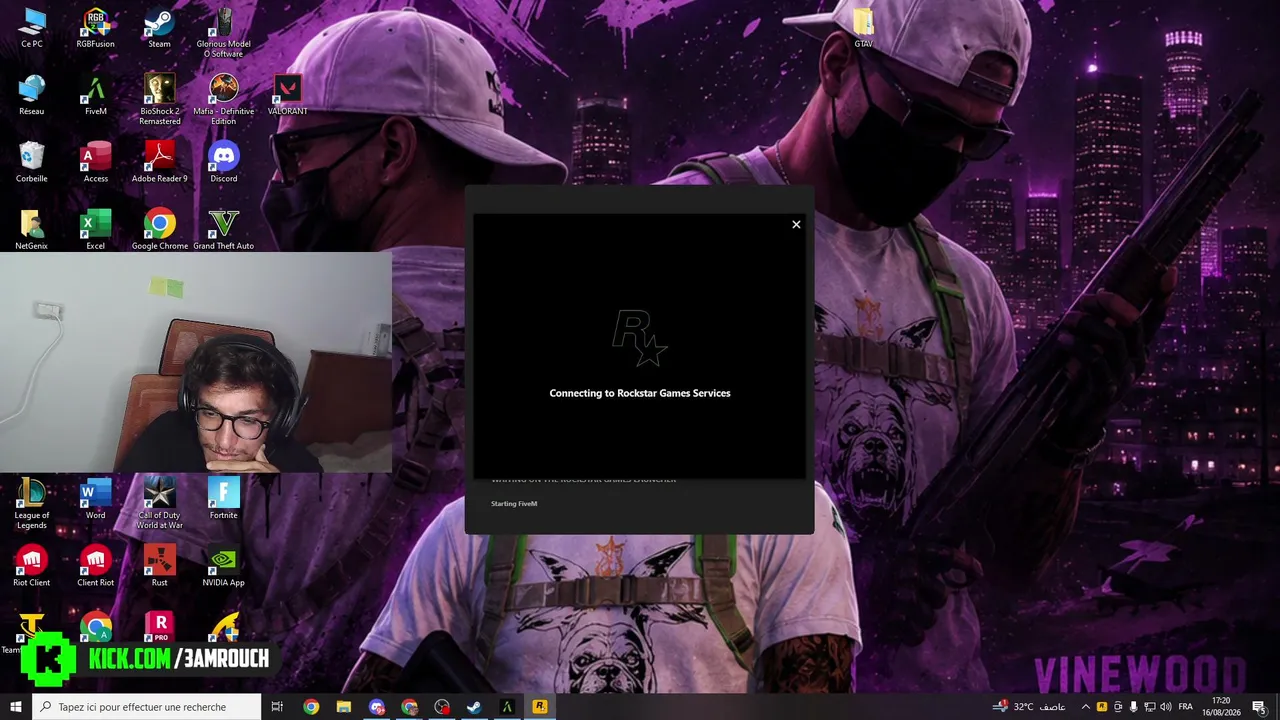Viewport: 1280px width, 720px height.
Task: Open network settings tray icon
Action: click(x=1149, y=707)
